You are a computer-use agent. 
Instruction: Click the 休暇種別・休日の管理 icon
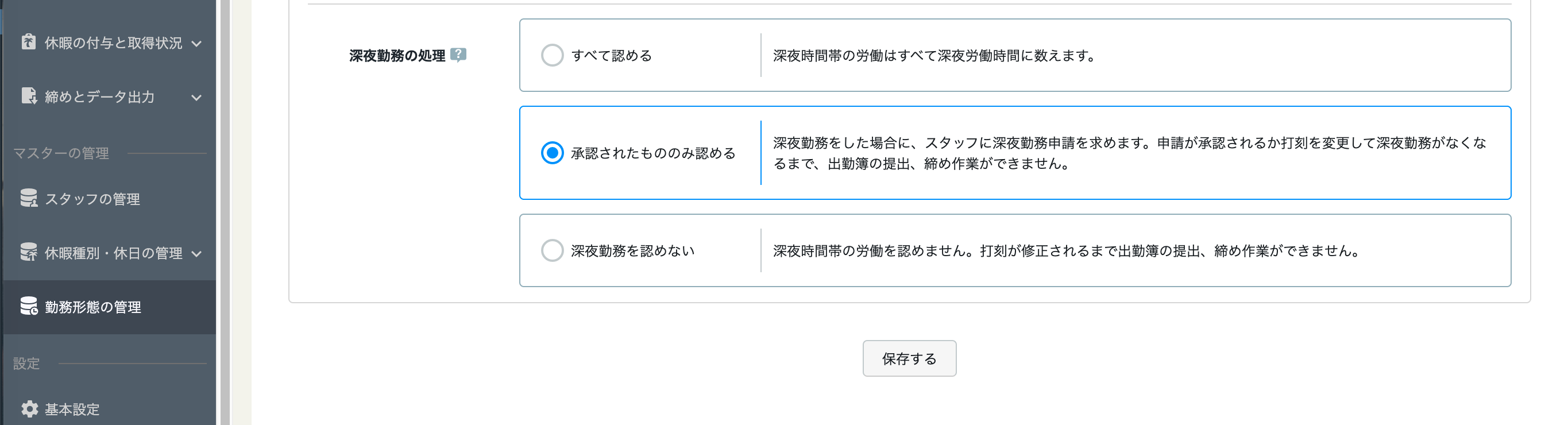coord(29,252)
